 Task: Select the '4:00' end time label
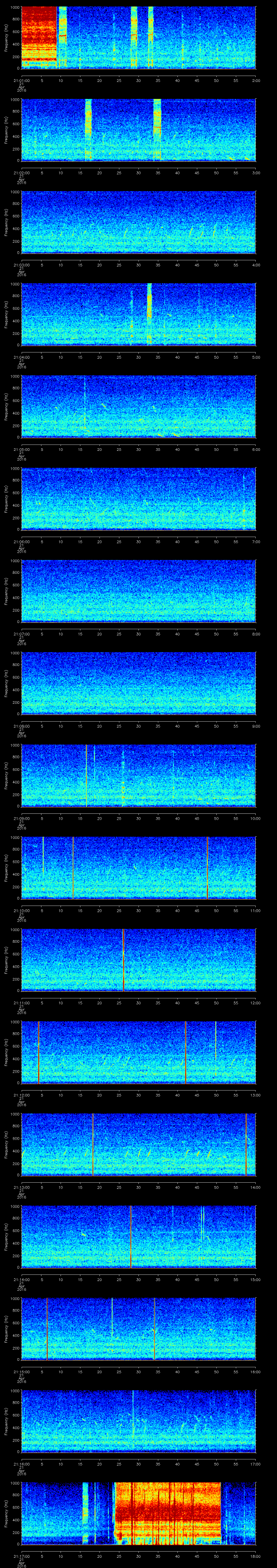(x=256, y=265)
